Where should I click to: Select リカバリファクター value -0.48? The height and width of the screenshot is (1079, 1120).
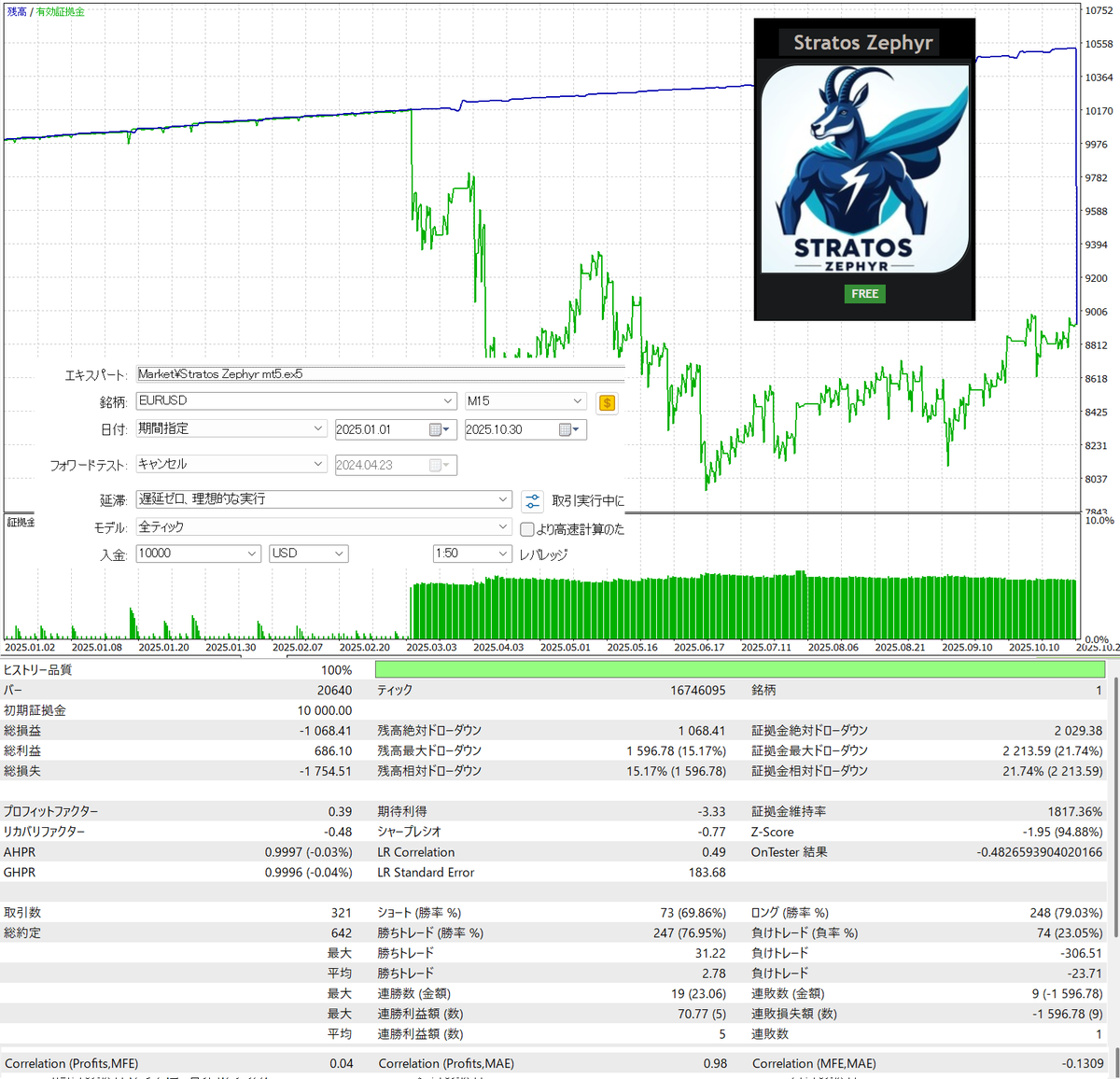338,832
